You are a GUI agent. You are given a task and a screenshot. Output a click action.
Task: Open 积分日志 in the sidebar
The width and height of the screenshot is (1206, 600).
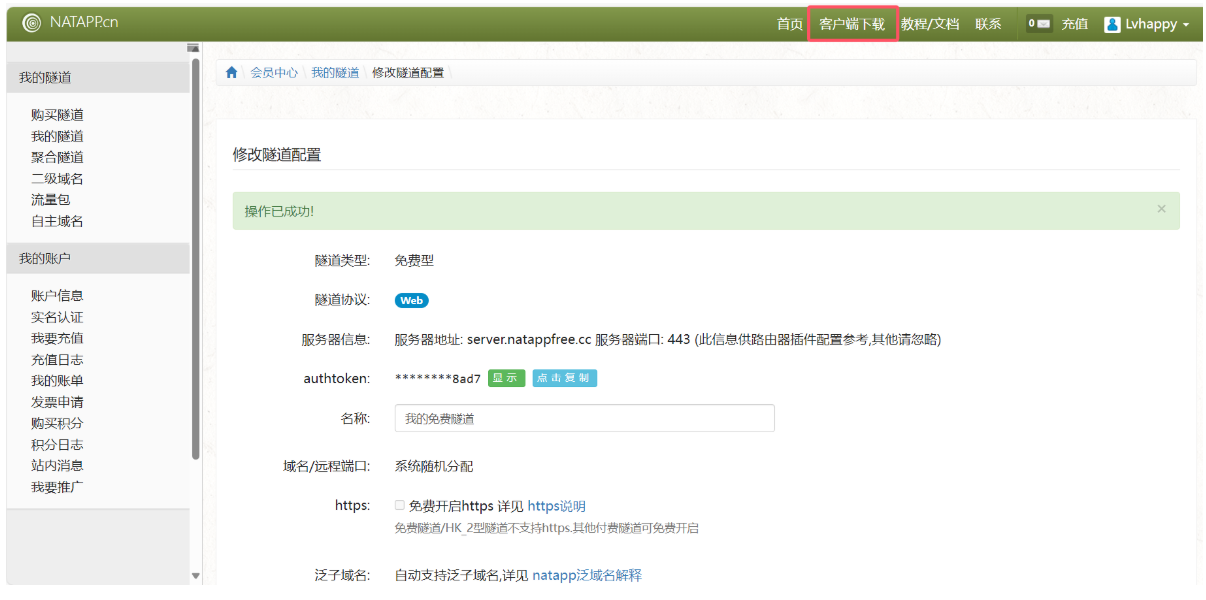coord(57,445)
